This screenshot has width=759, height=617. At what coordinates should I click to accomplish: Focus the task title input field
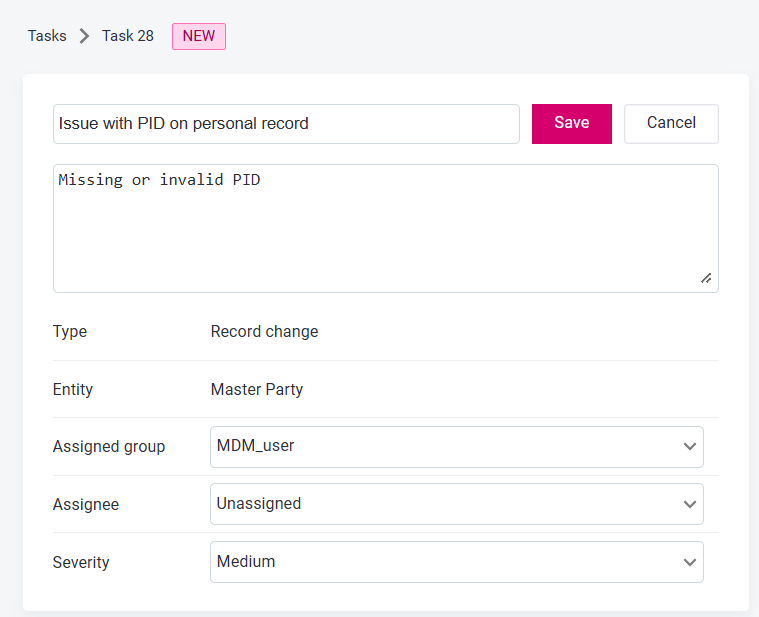286,124
